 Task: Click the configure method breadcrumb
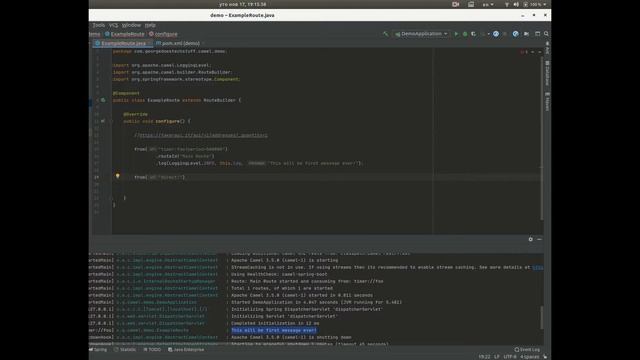[163, 34]
